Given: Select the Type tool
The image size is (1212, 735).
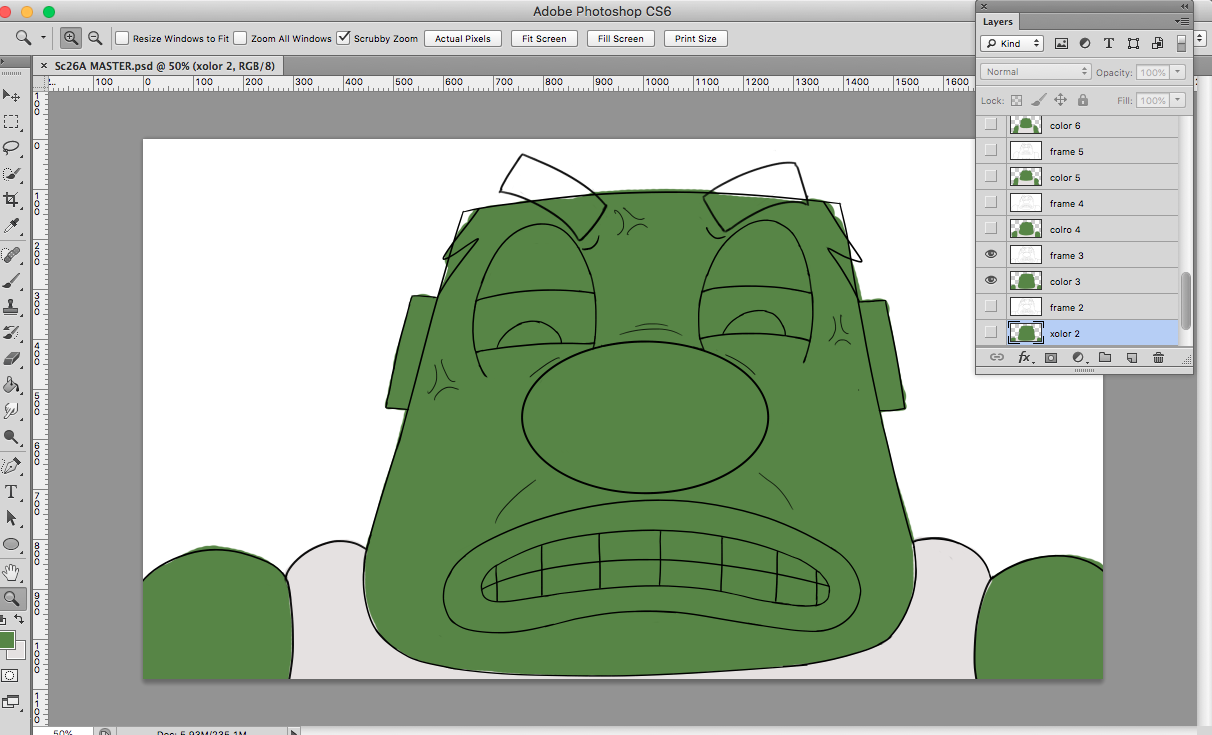Looking at the screenshot, I should (12, 492).
